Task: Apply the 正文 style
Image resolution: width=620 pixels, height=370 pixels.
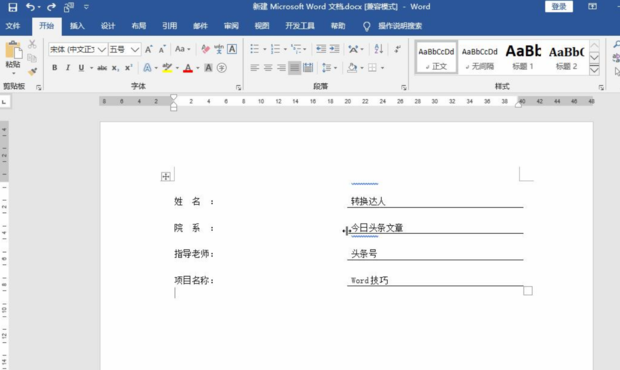Action: [436, 58]
